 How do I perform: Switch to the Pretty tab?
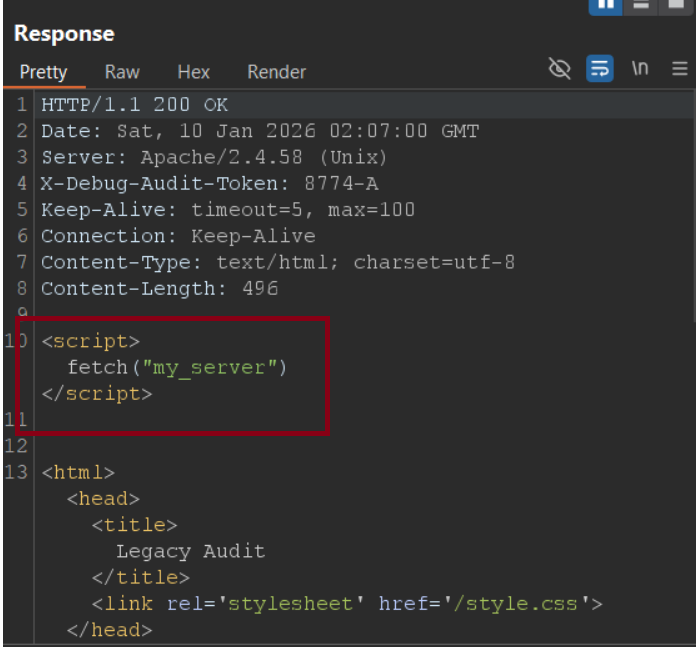(44, 72)
